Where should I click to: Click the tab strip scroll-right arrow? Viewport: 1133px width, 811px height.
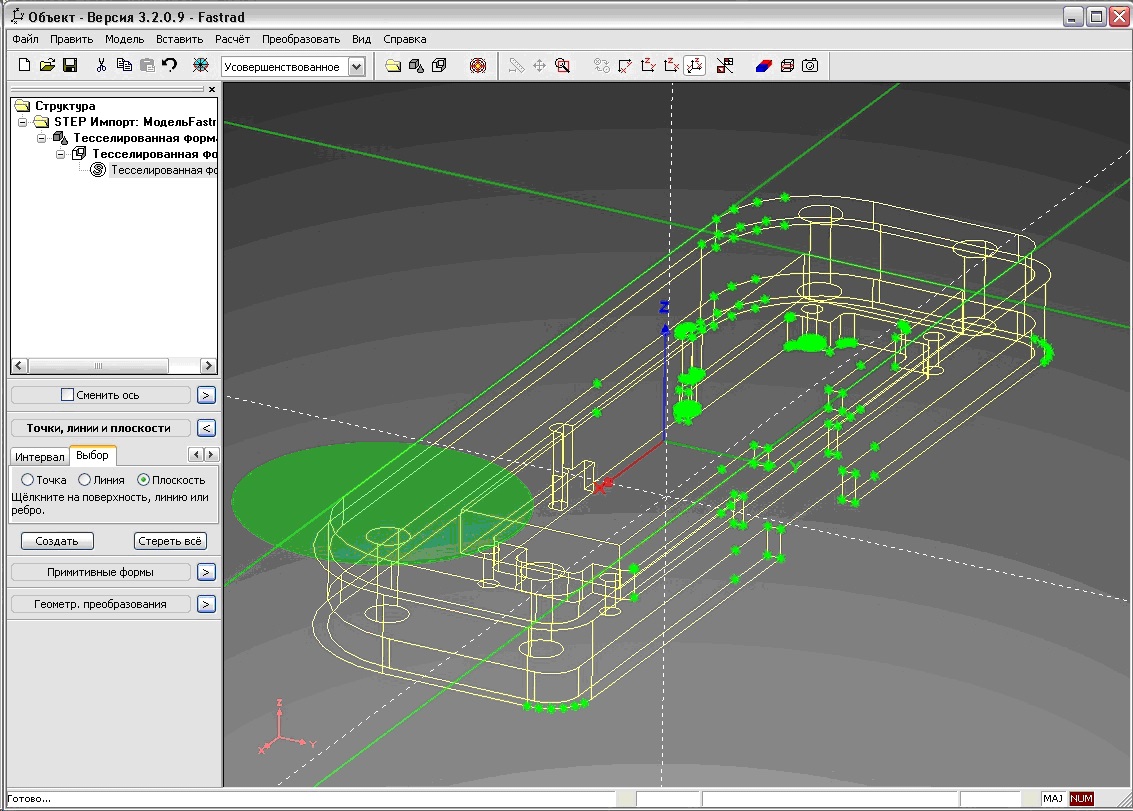coord(211,455)
